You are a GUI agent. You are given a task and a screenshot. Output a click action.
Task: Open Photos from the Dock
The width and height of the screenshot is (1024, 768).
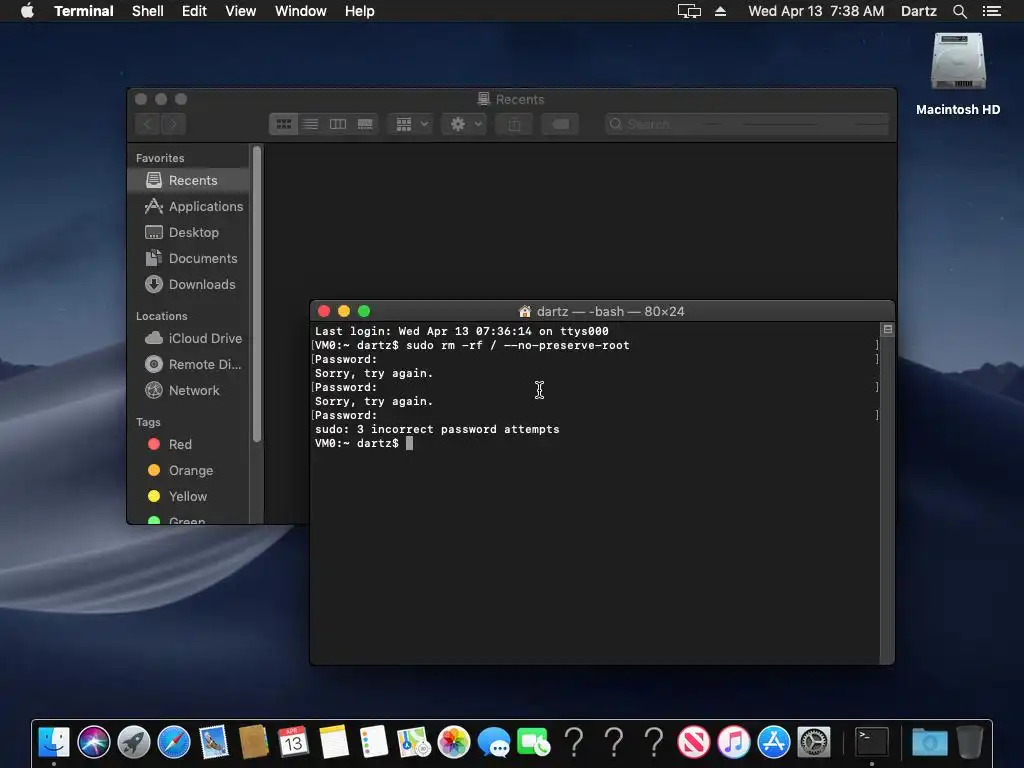[x=454, y=743]
